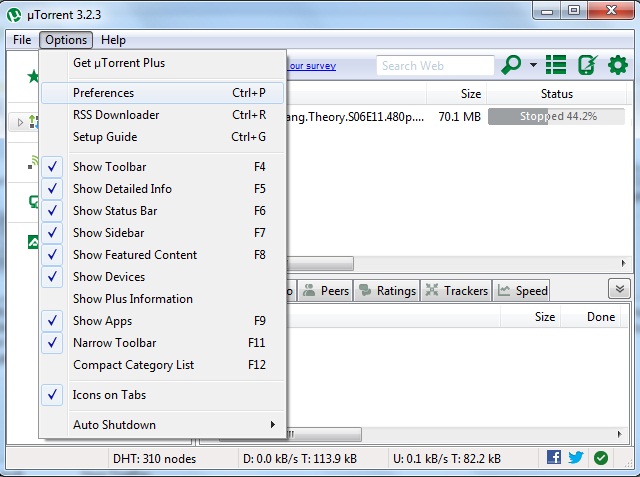Click inside the Search Web field
The height and width of the screenshot is (477, 640).
point(435,66)
